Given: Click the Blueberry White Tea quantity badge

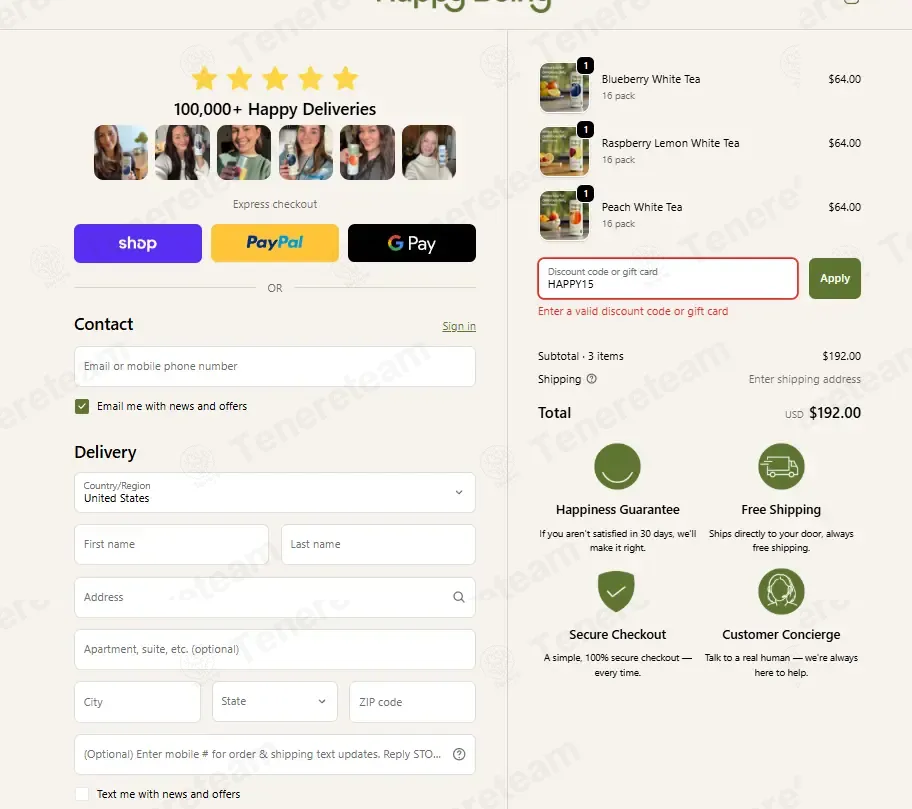Looking at the screenshot, I should [585, 65].
